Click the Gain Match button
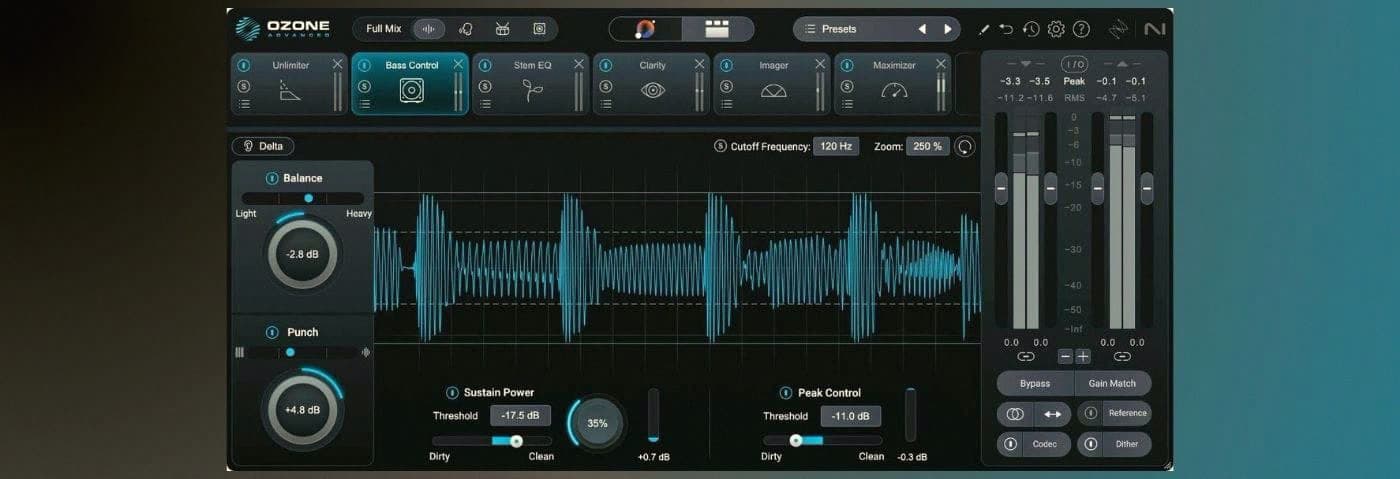This screenshot has height=479, width=1400. [x=1112, y=383]
